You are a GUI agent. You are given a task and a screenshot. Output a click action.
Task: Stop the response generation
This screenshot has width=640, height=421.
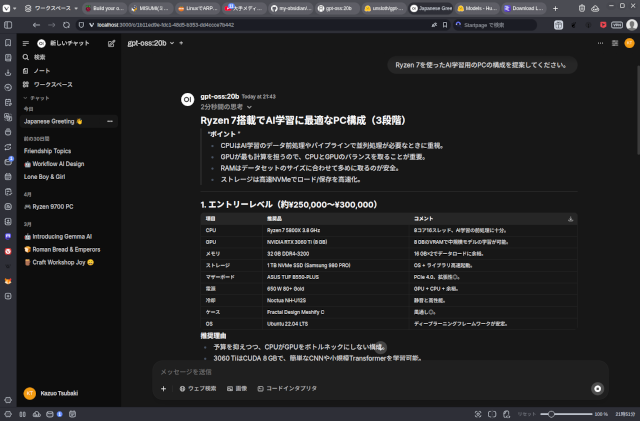pyautogui.click(x=598, y=388)
